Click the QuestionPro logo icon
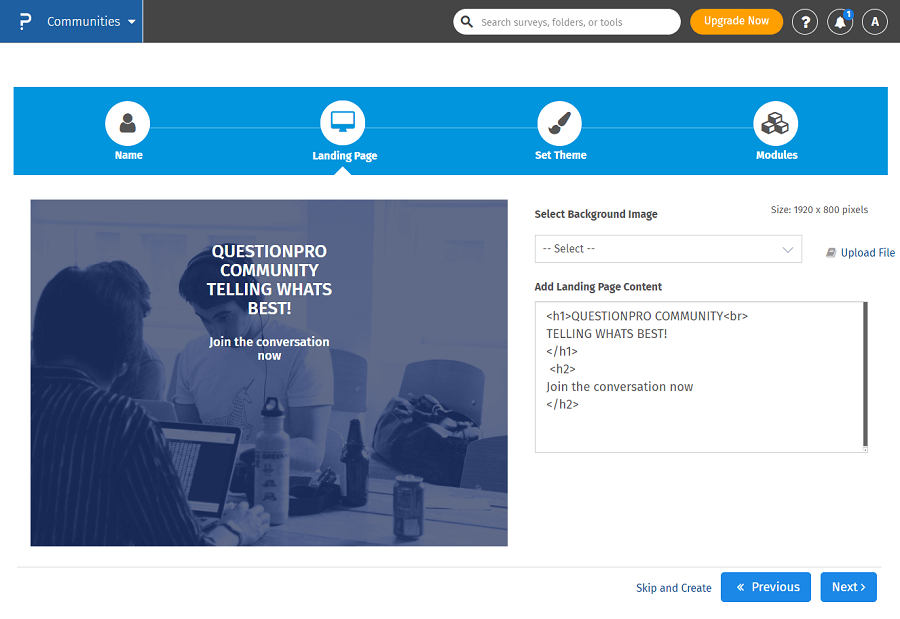Viewport: 900px width, 619px height. click(25, 21)
